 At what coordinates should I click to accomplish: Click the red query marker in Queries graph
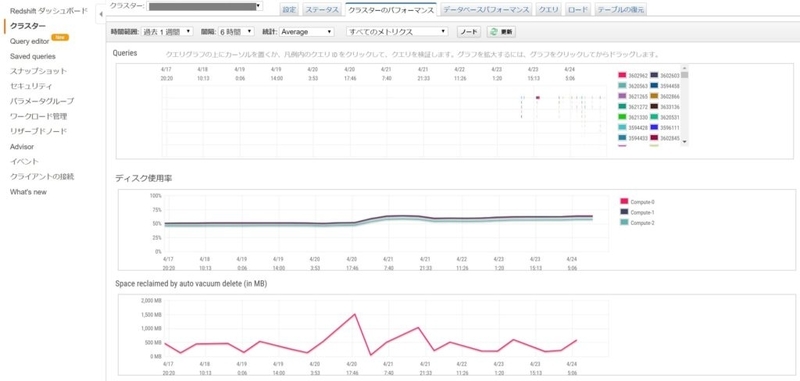click(x=538, y=97)
